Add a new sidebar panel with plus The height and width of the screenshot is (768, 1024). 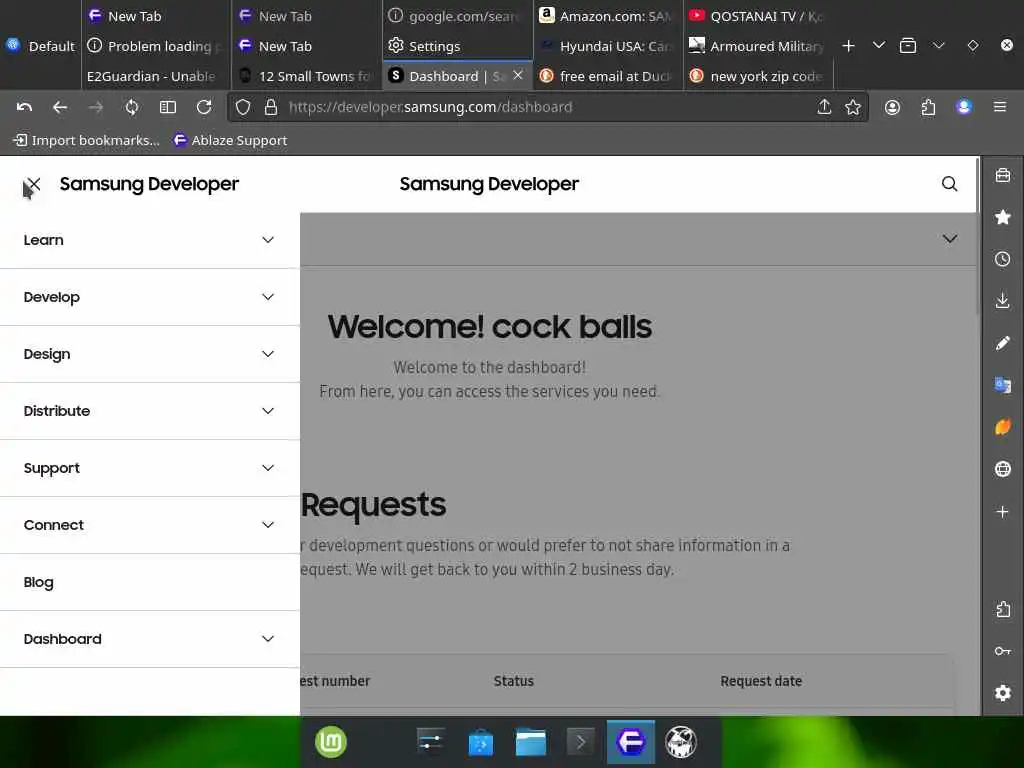tap(1003, 511)
